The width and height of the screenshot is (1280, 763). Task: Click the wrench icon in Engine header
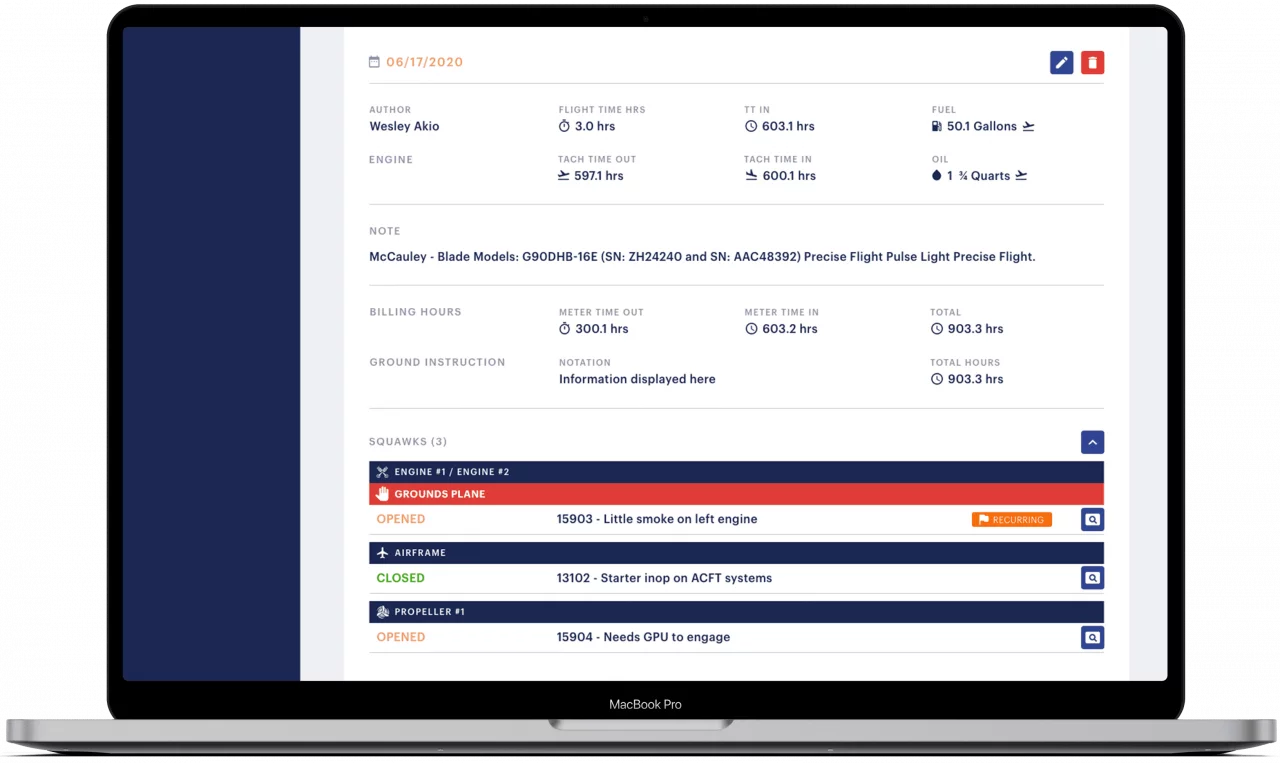pos(382,472)
